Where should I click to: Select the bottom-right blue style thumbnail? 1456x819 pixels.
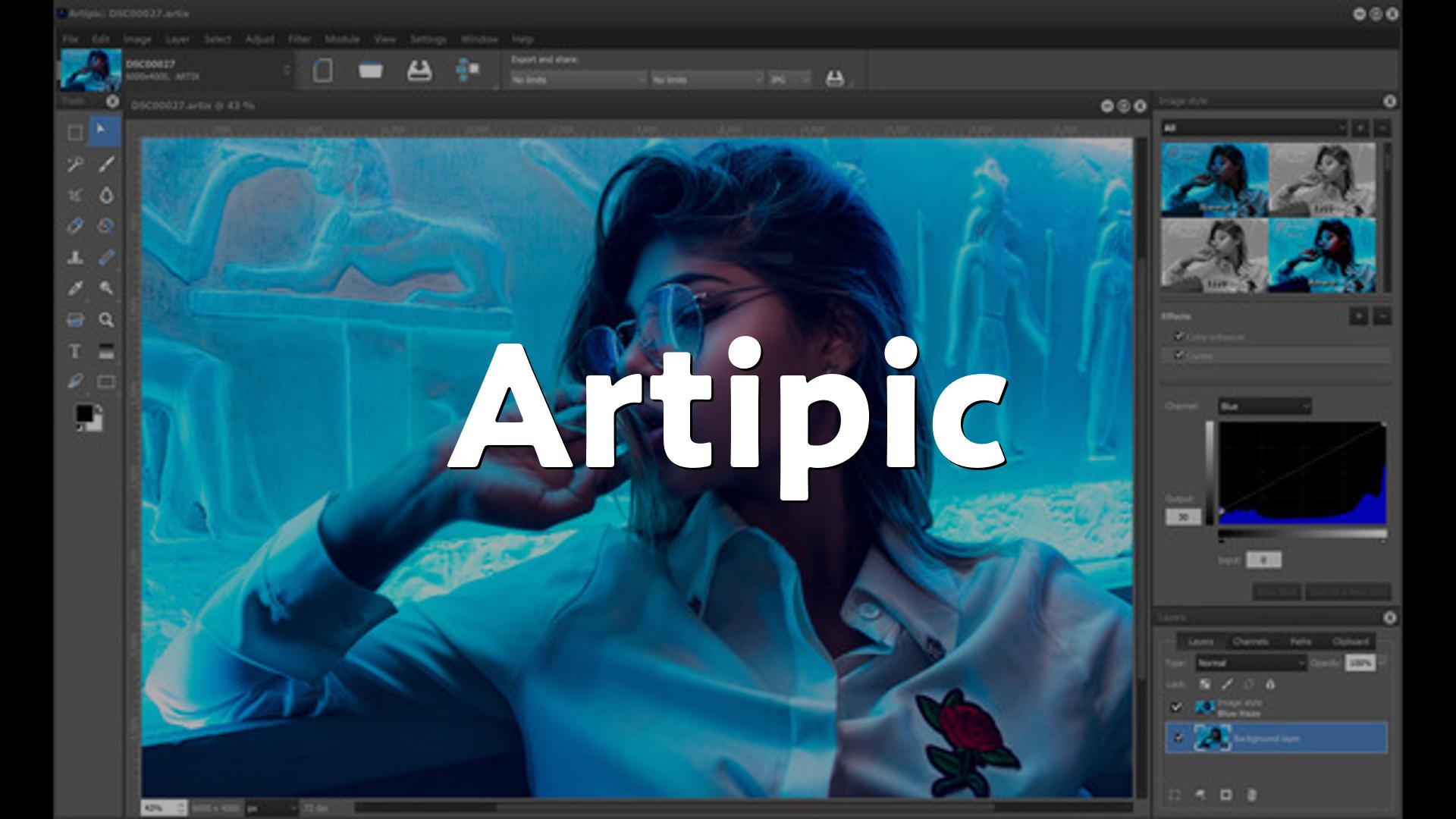click(1323, 256)
